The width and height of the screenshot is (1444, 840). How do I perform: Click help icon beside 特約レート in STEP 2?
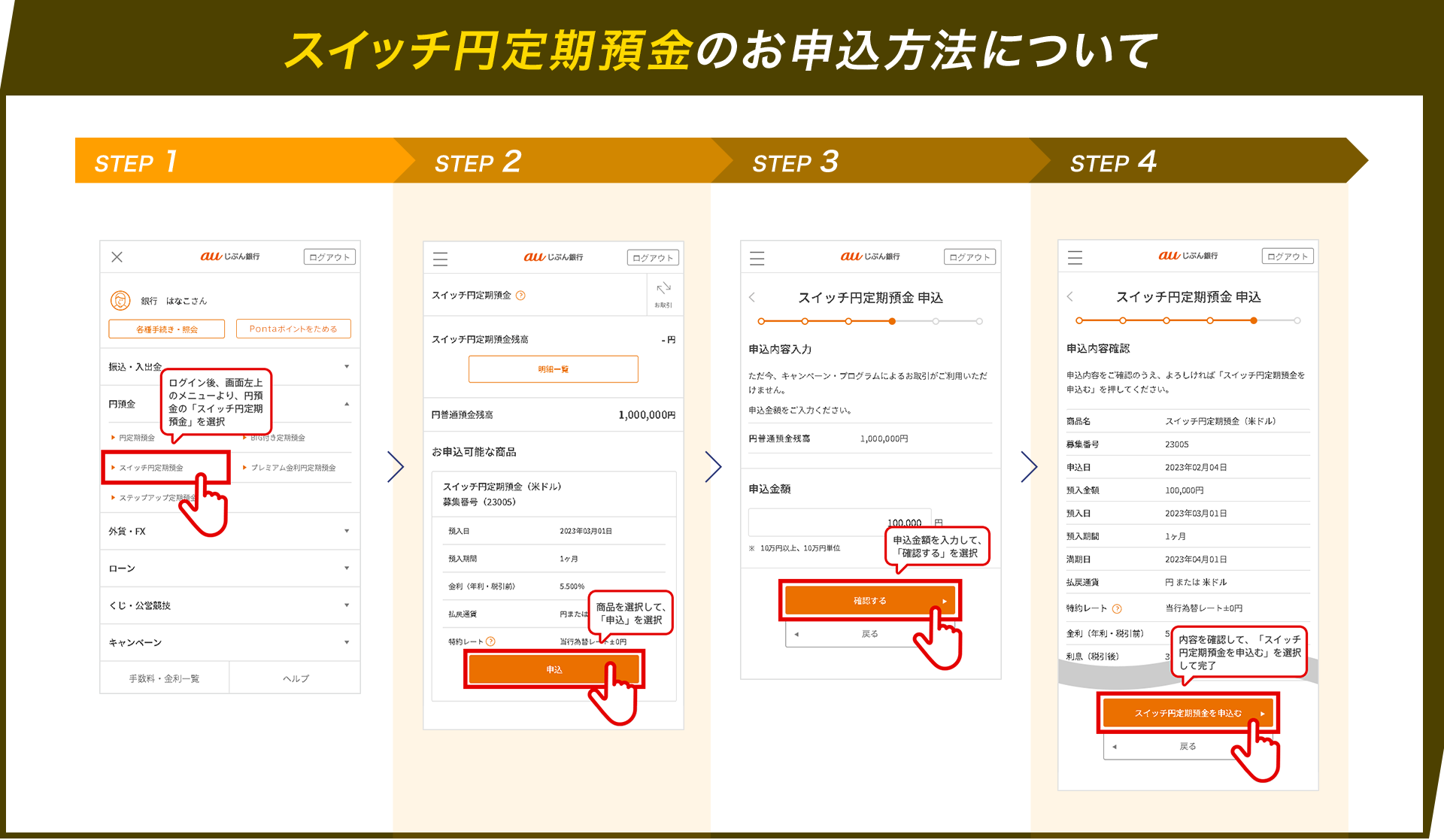[x=490, y=641]
